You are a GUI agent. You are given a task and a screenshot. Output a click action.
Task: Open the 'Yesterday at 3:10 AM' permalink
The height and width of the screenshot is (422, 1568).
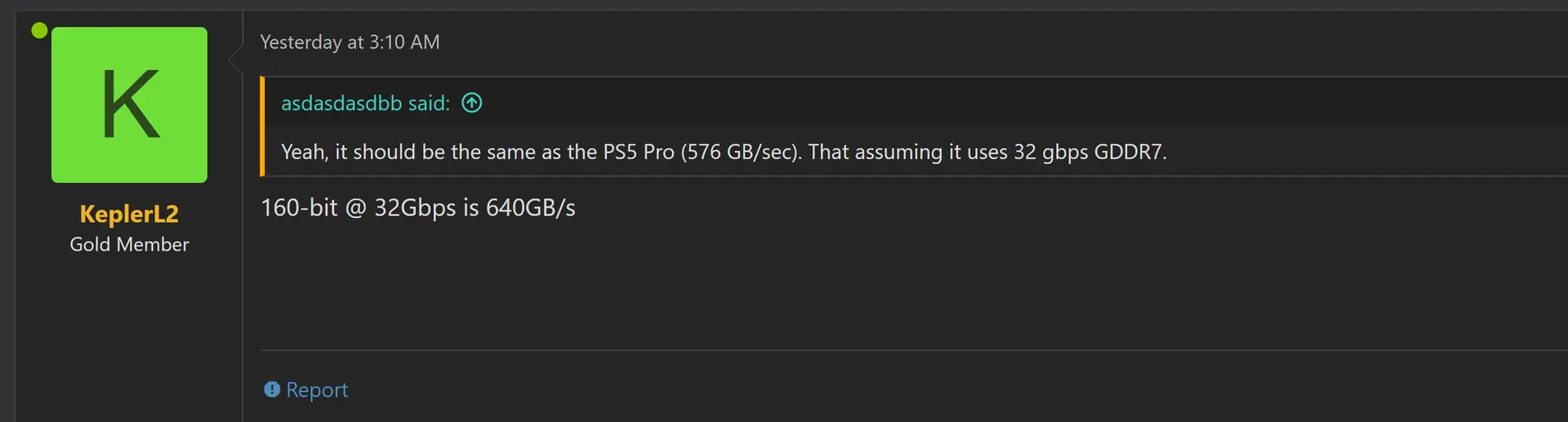point(350,42)
